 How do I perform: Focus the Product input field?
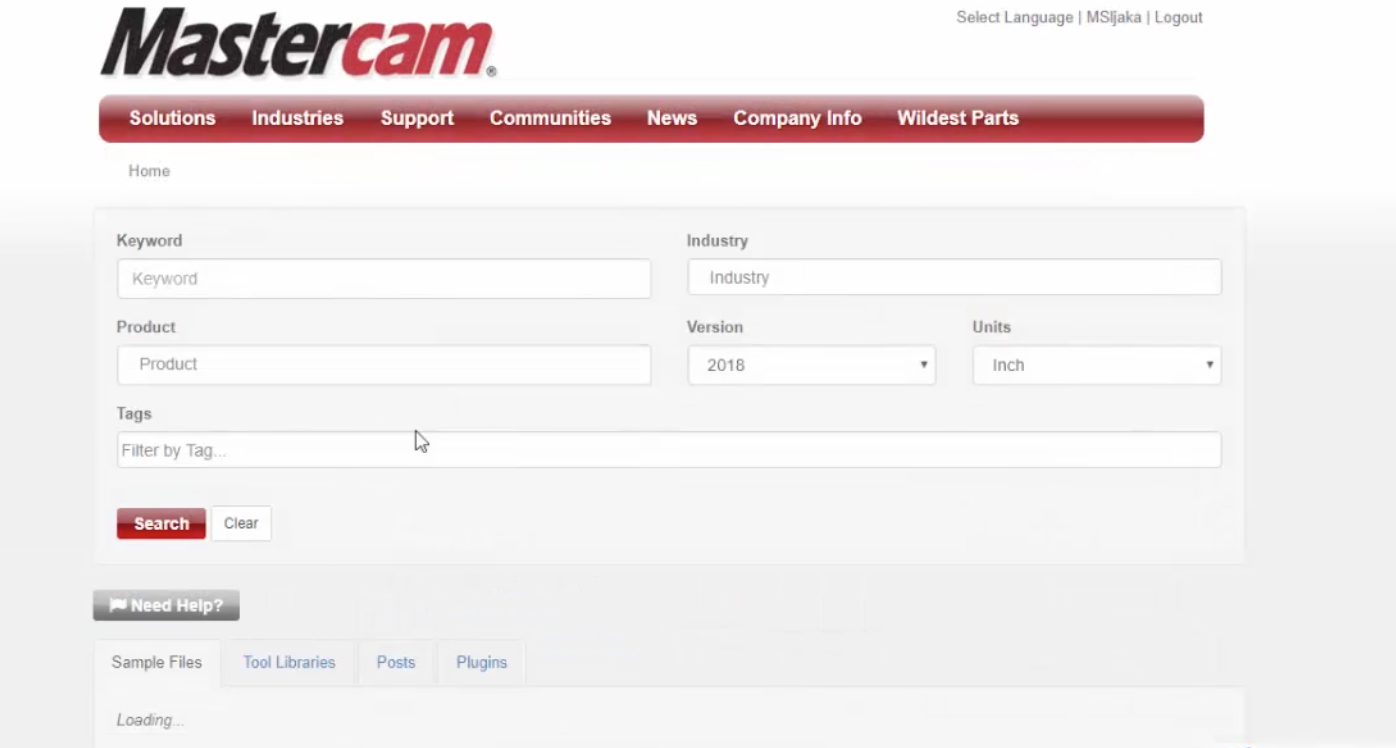click(384, 365)
